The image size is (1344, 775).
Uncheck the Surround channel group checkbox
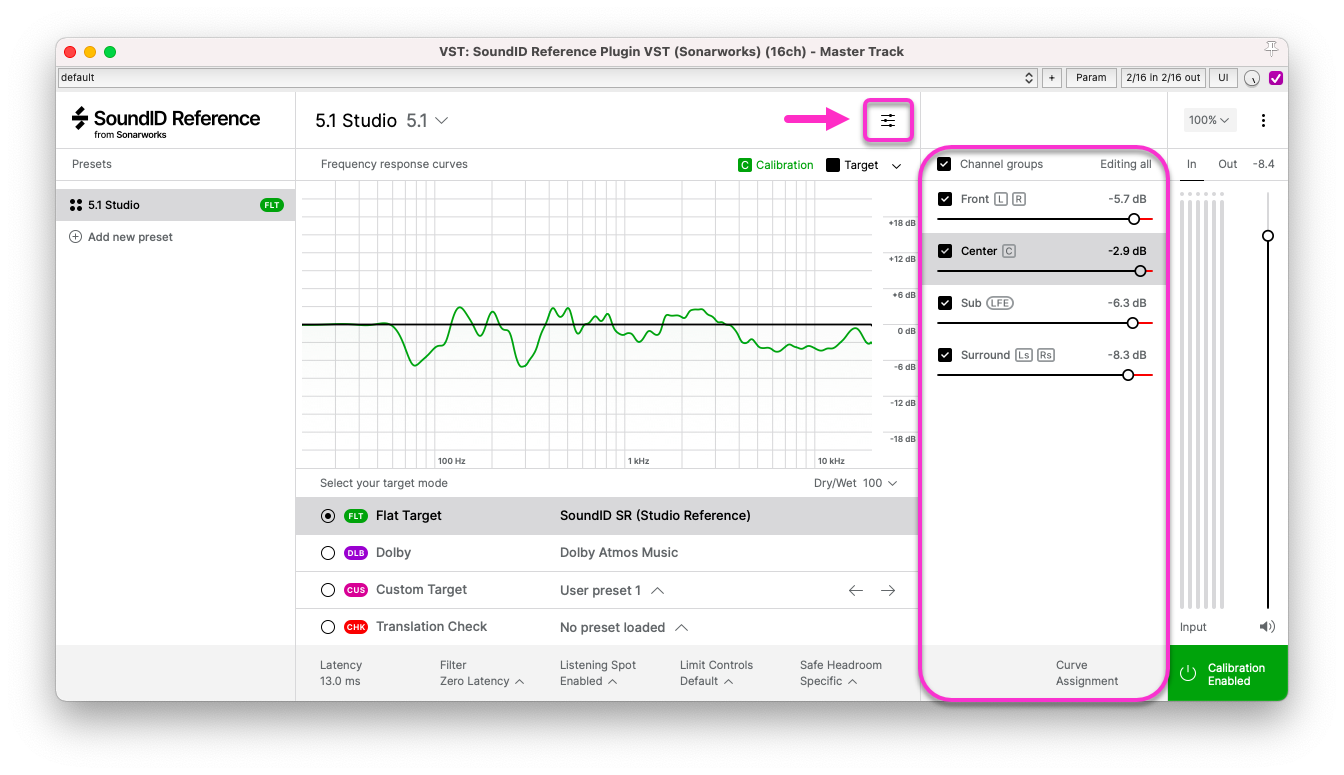945,355
